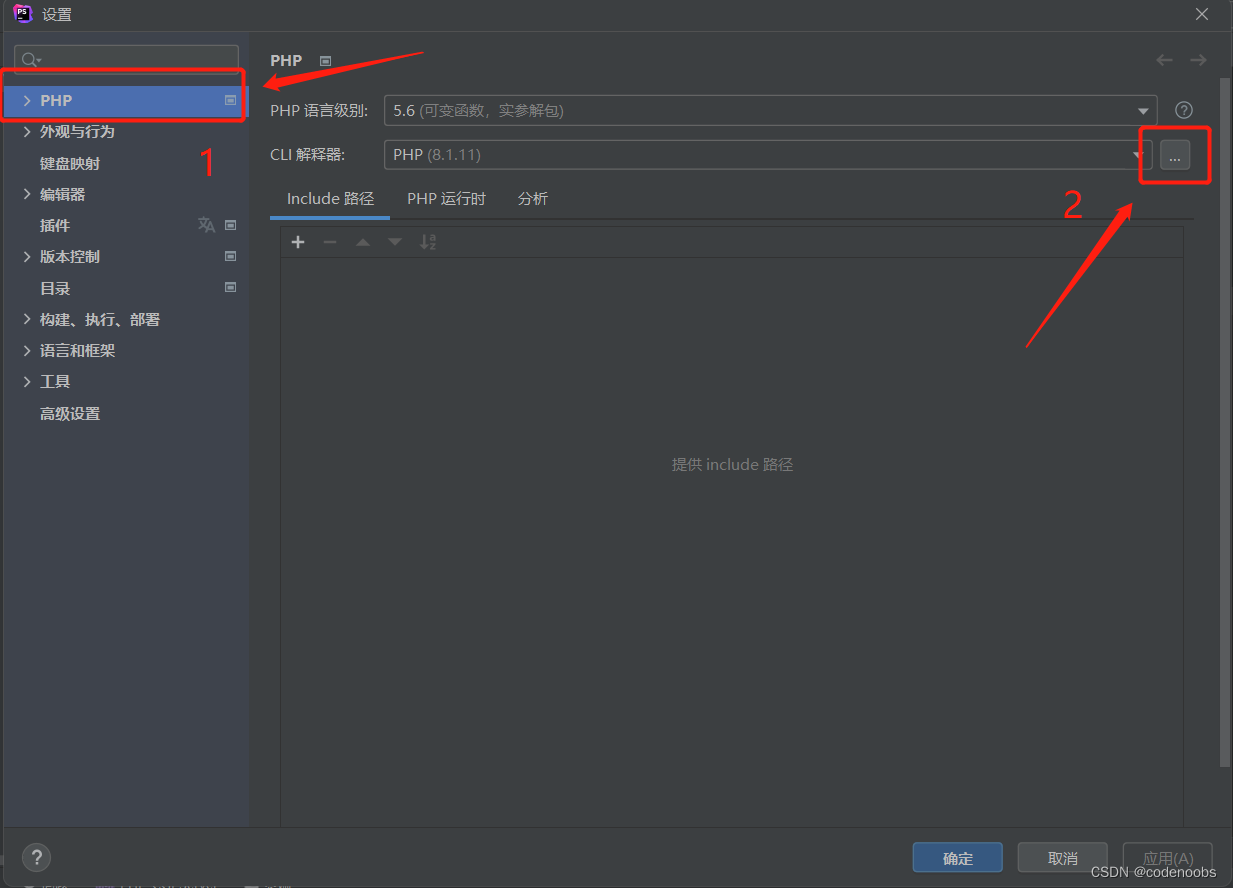Switch to the 分析 tab
The image size is (1233, 888).
(533, 199)
